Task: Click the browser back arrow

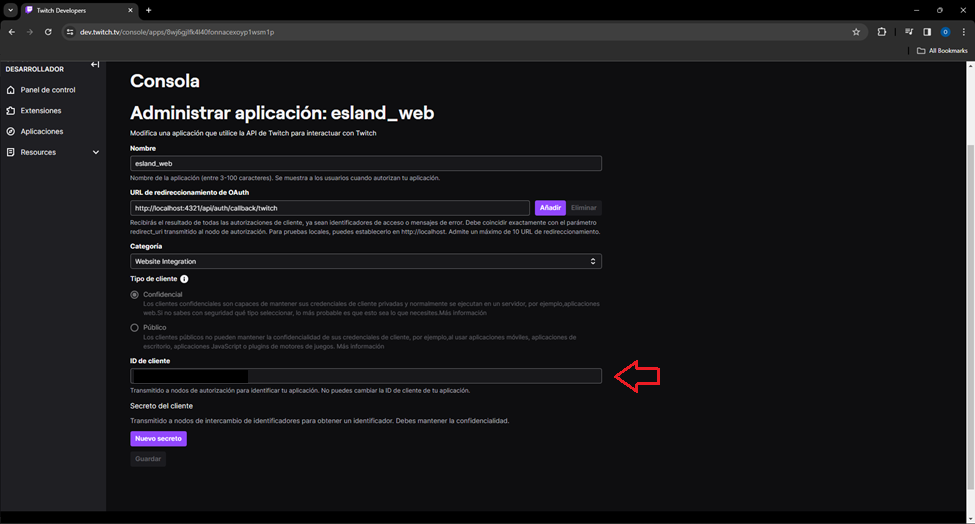Action: (x=12, y=32)
